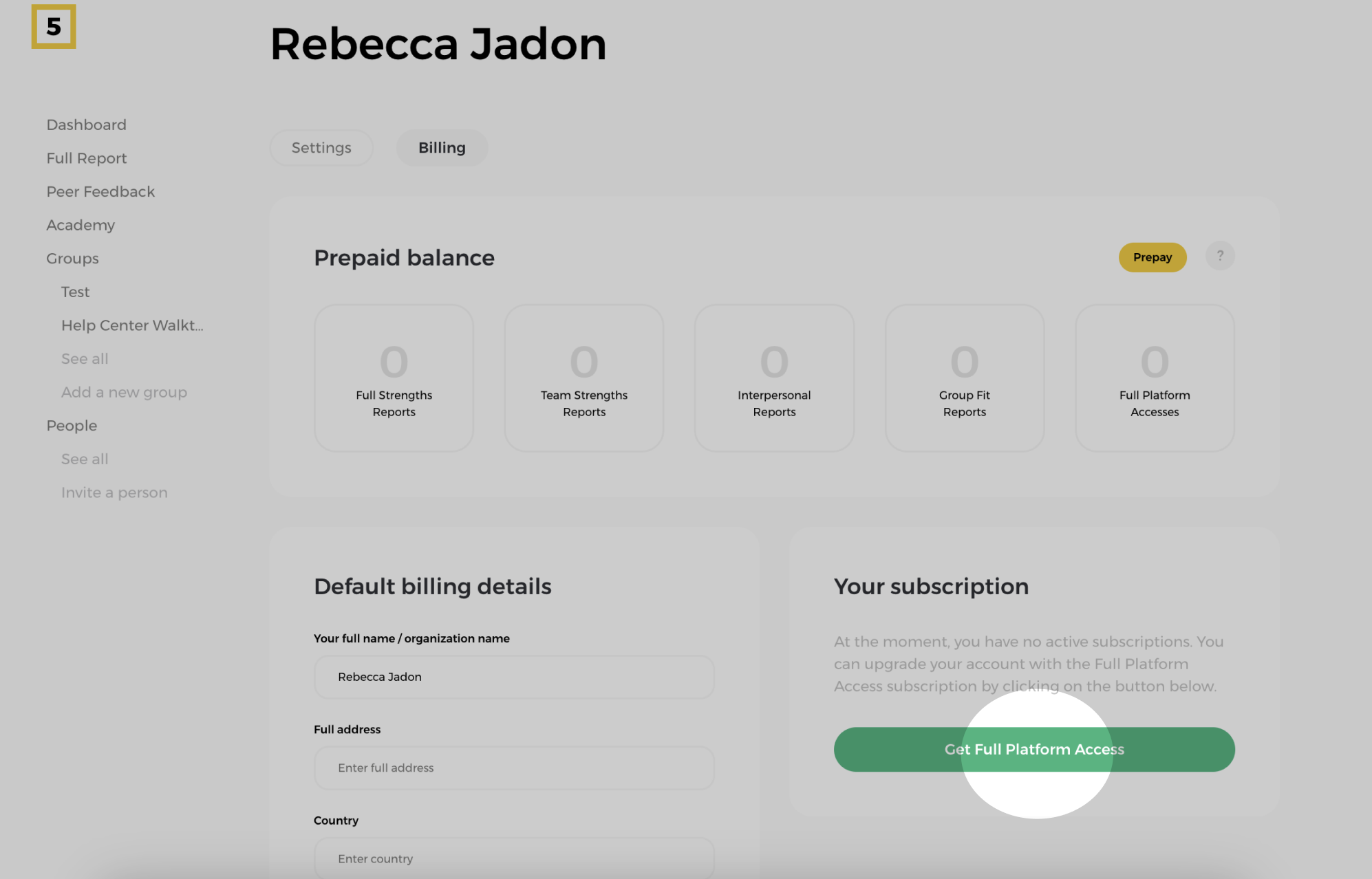Navigate to Academy in sidebar
This screenshot has width=1372, height=879.
[x=81, y=225]
